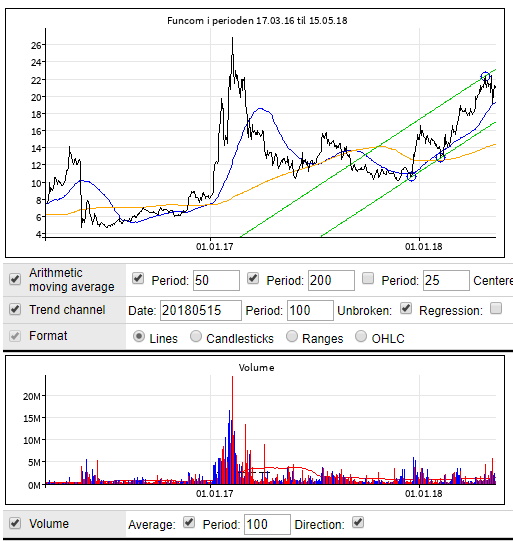Screen dimensions: 513x541
Task: Click the Direction label in Volume settings
Action: click(x=319, y=525)
